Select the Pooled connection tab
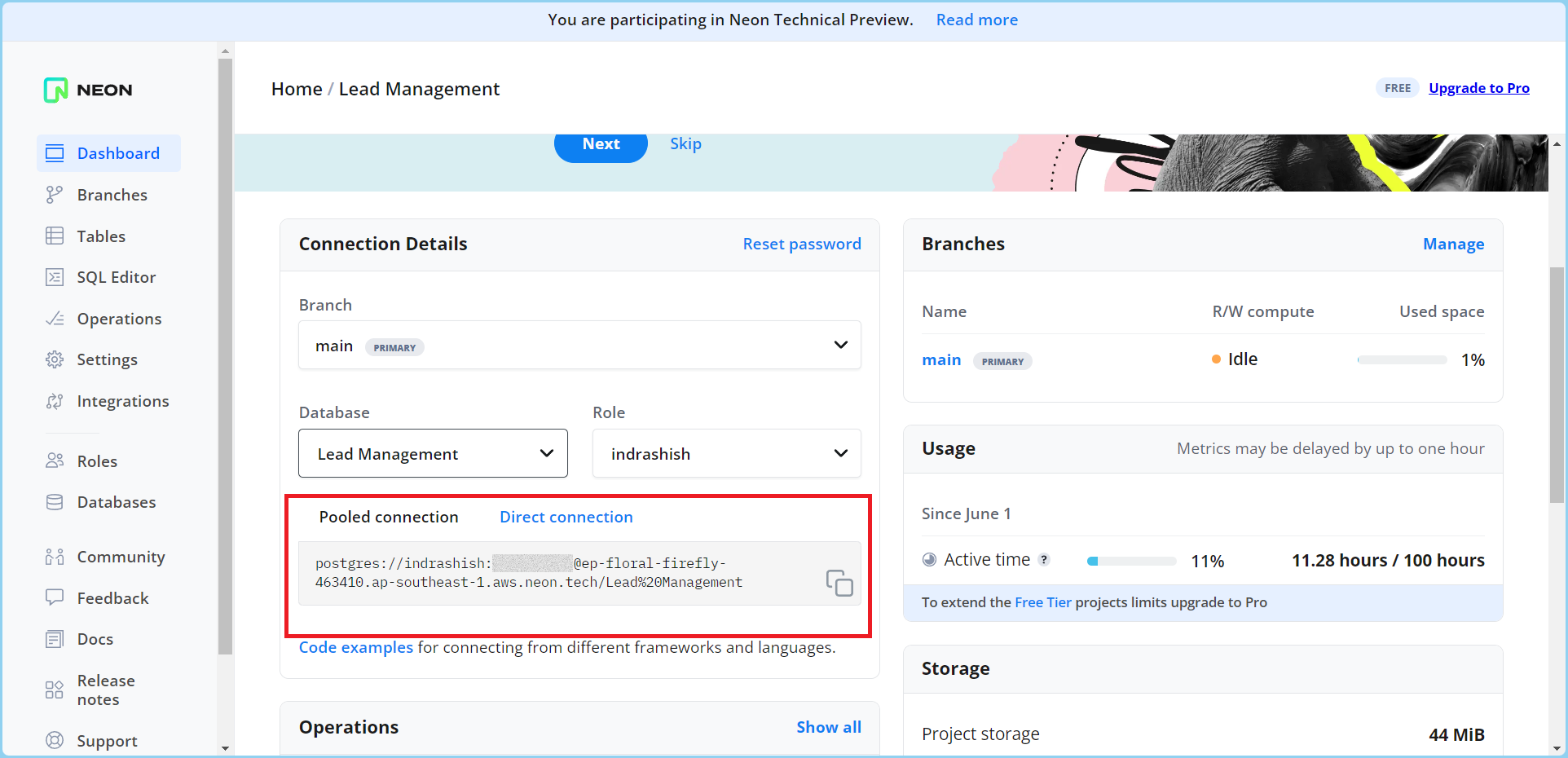1568x758 pixels. (389, 517)
